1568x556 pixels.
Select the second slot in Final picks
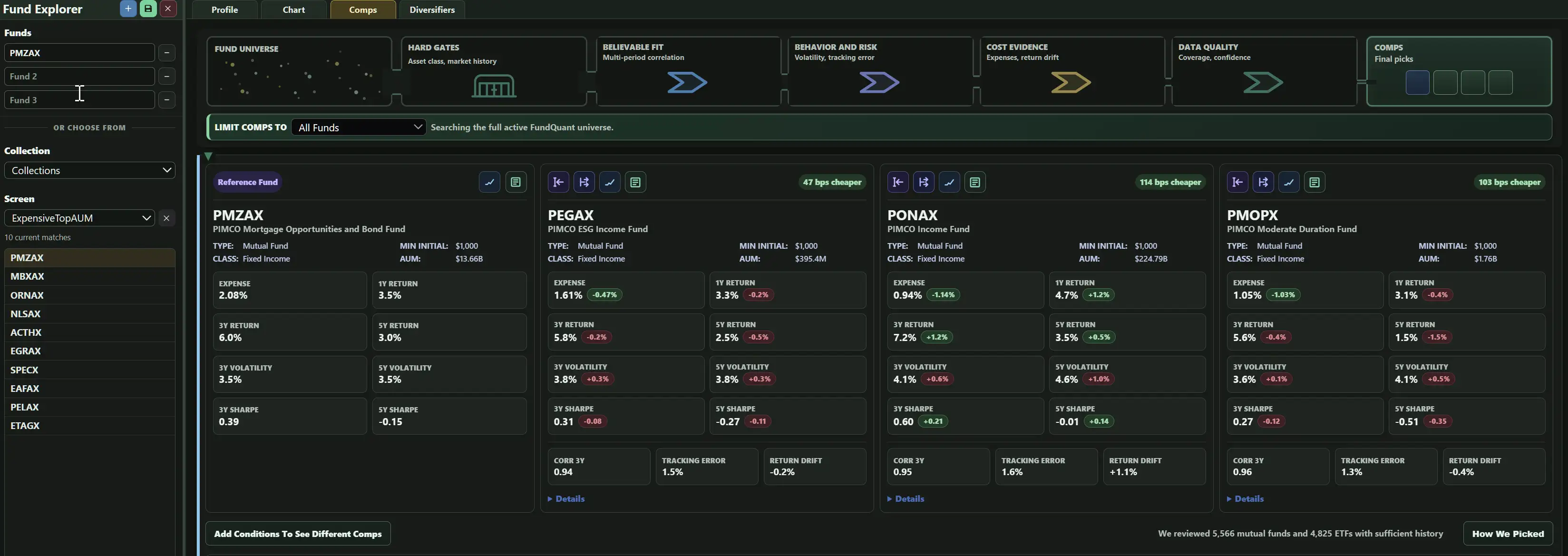tap(1445, 83)
